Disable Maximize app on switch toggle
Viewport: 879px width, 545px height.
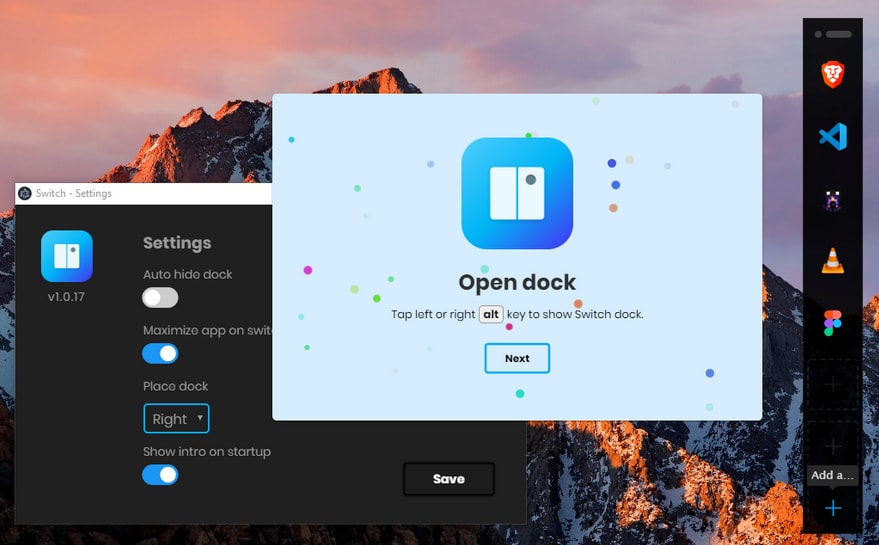(160, 354)
